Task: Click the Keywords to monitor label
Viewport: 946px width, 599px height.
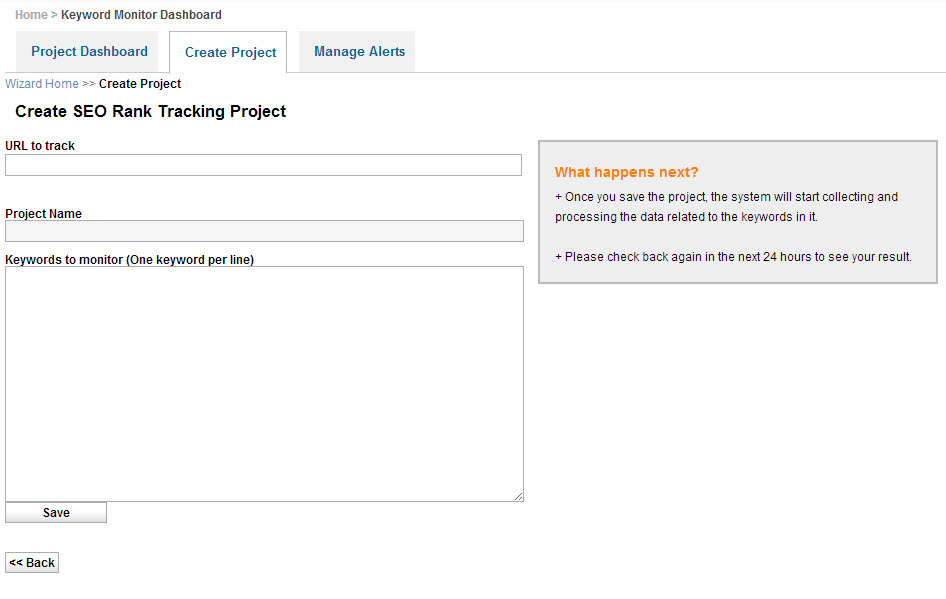Action: (x=129, y=260)
